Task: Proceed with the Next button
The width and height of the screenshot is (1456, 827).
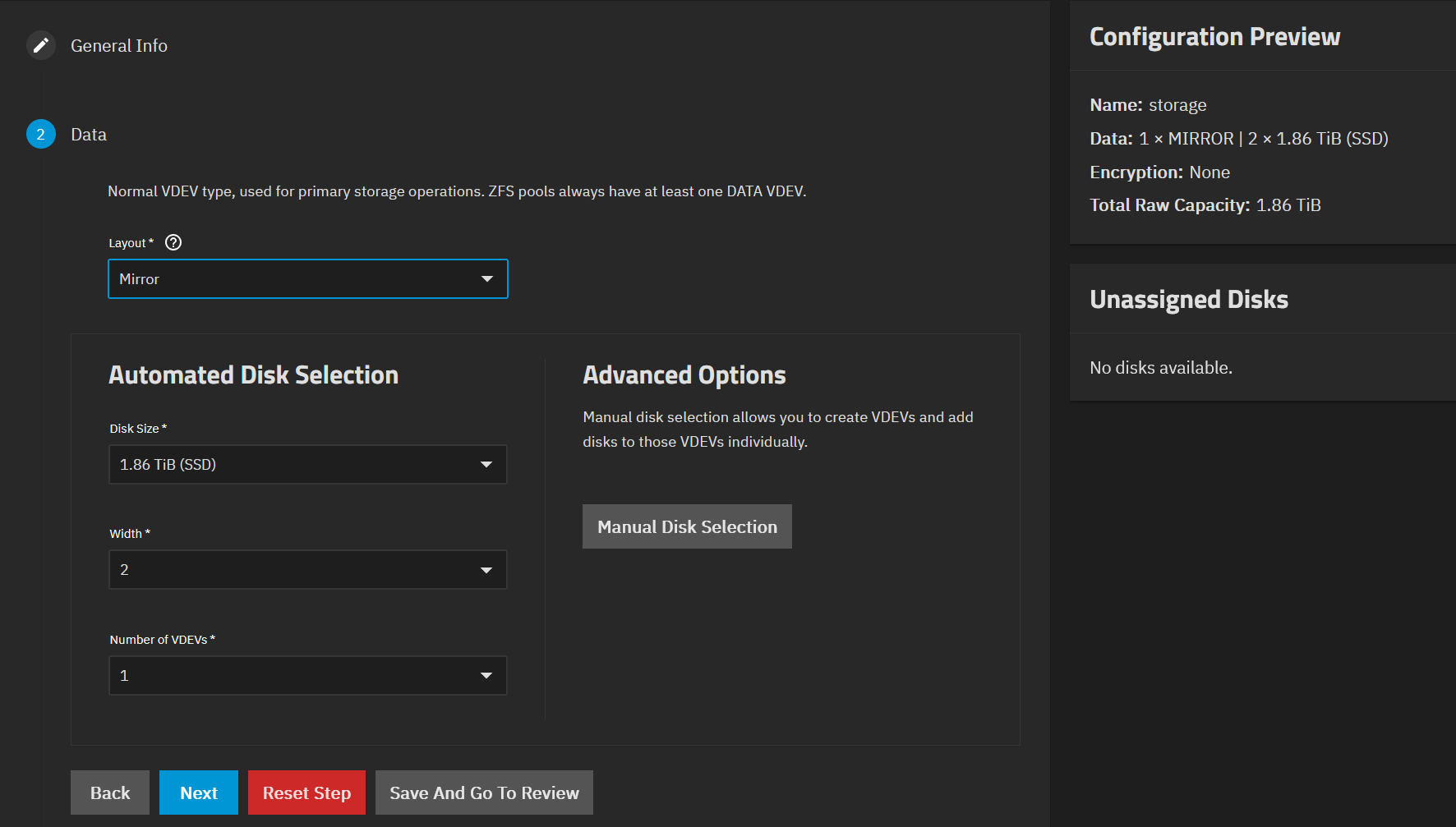Action: coord(199,793)
